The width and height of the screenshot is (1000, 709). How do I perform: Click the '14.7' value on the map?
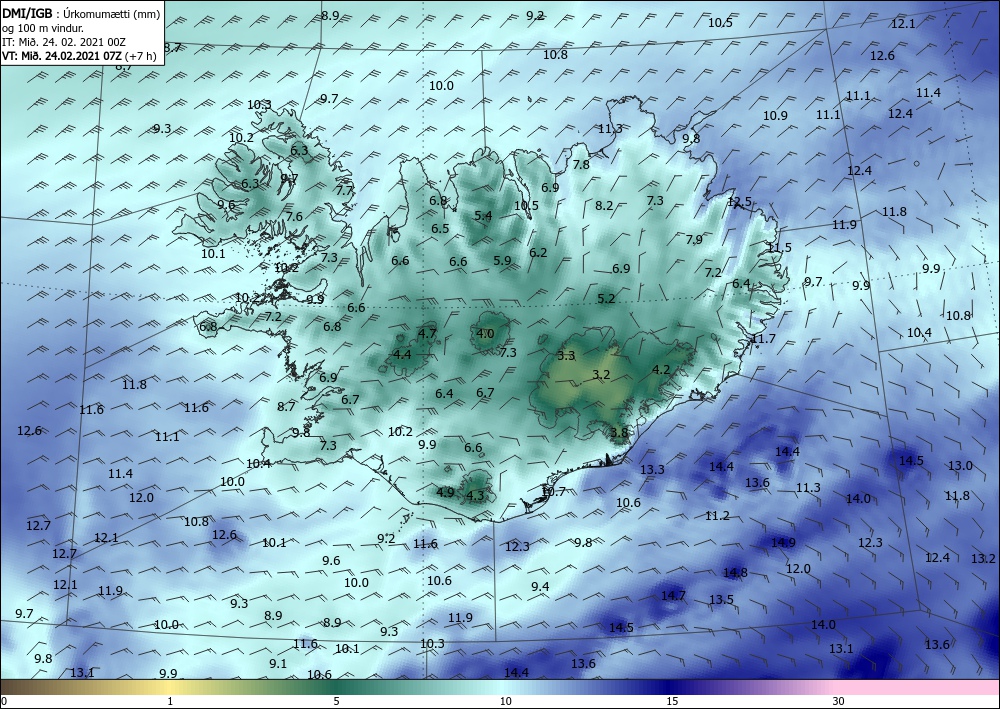coord(673,596)
